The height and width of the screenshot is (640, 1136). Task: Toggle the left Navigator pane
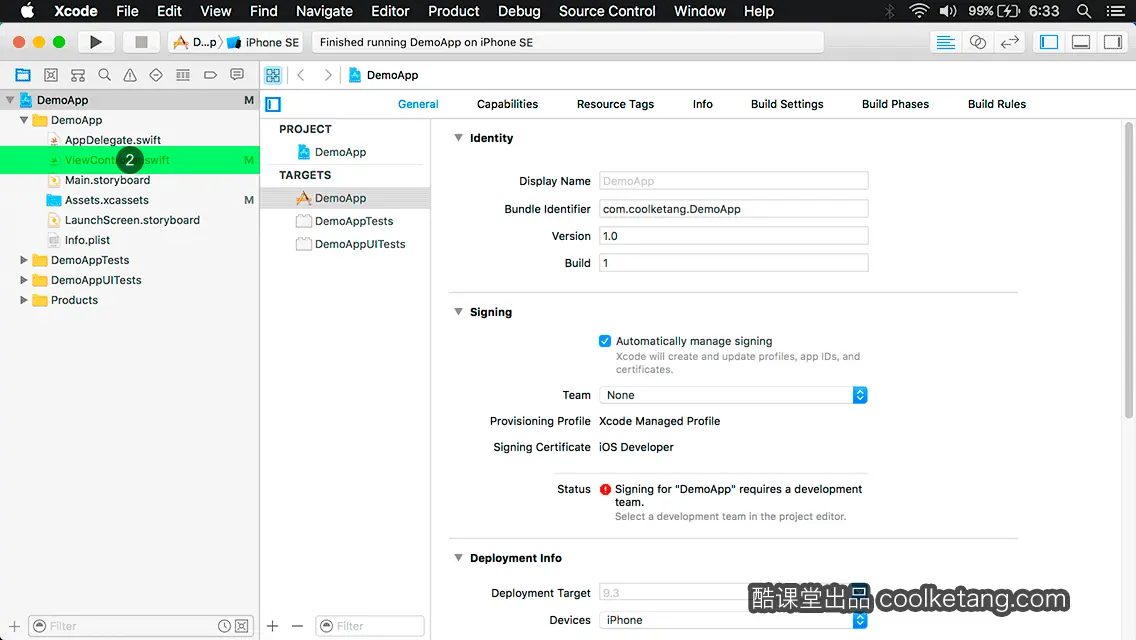pos(1049,42)
